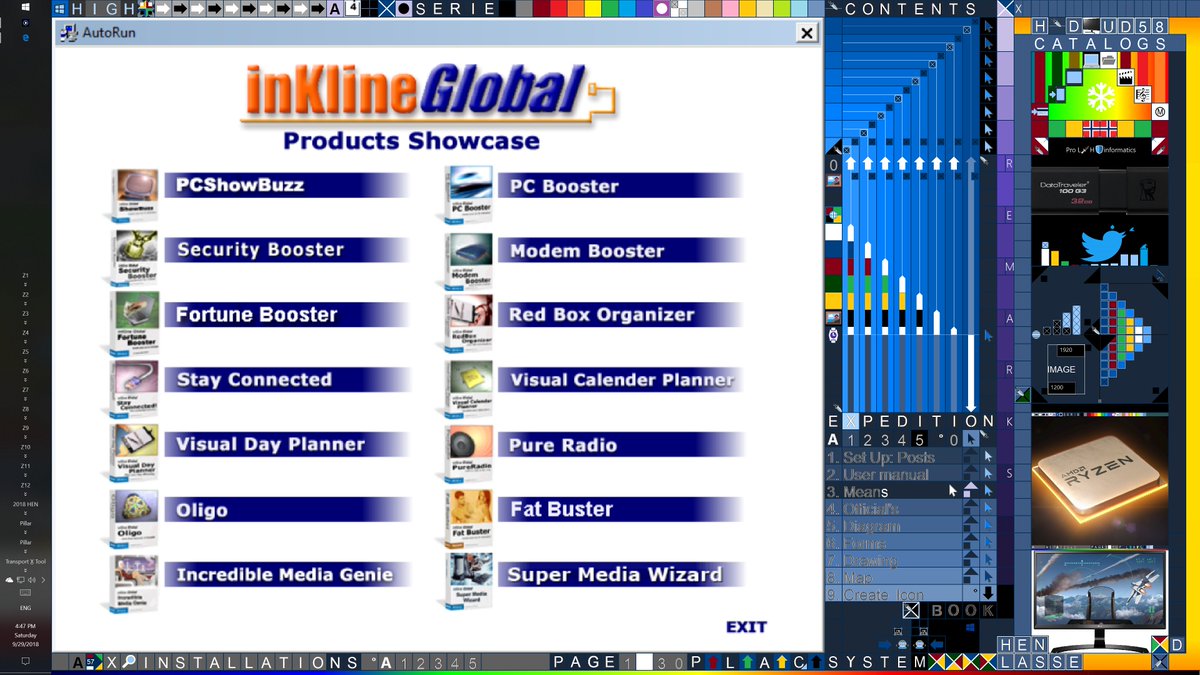Click the purple circle icon in top bar

tap(661, 8)
